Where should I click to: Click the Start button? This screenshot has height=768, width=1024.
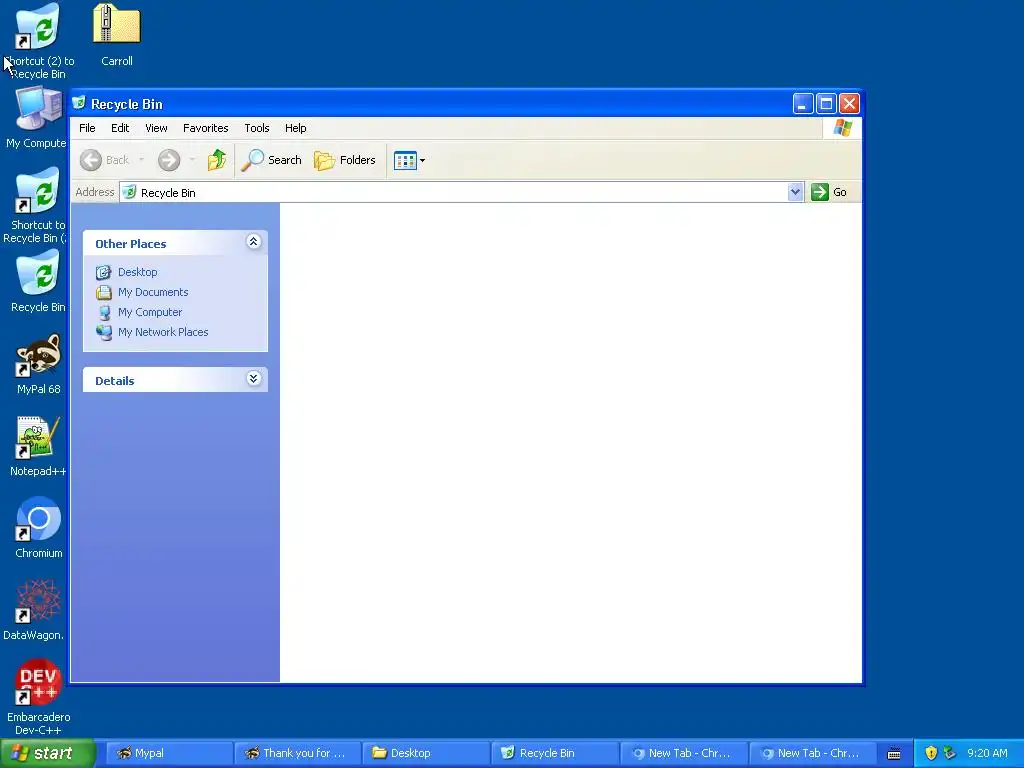coord(47,753)
